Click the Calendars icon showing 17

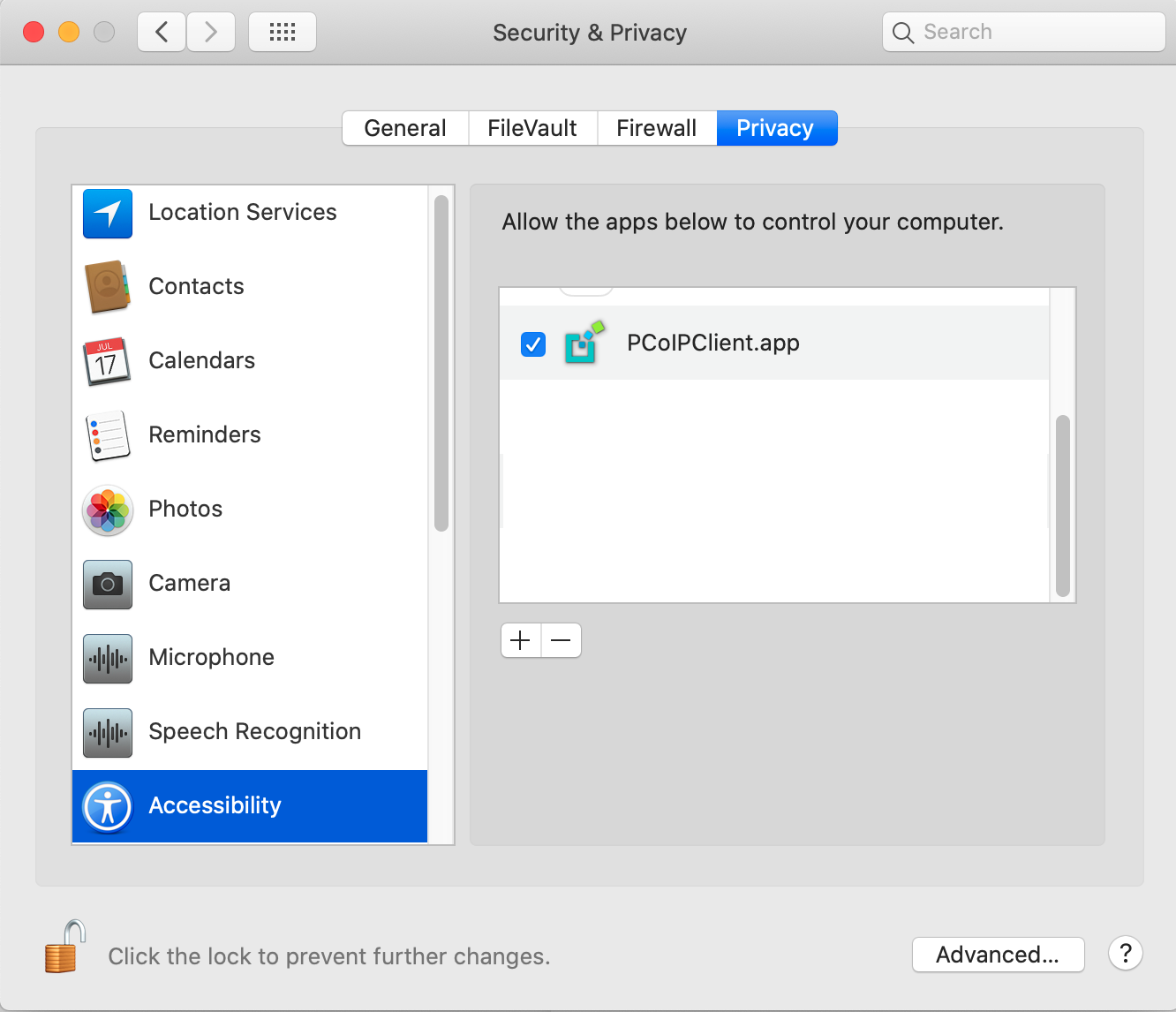pos(108,361)
